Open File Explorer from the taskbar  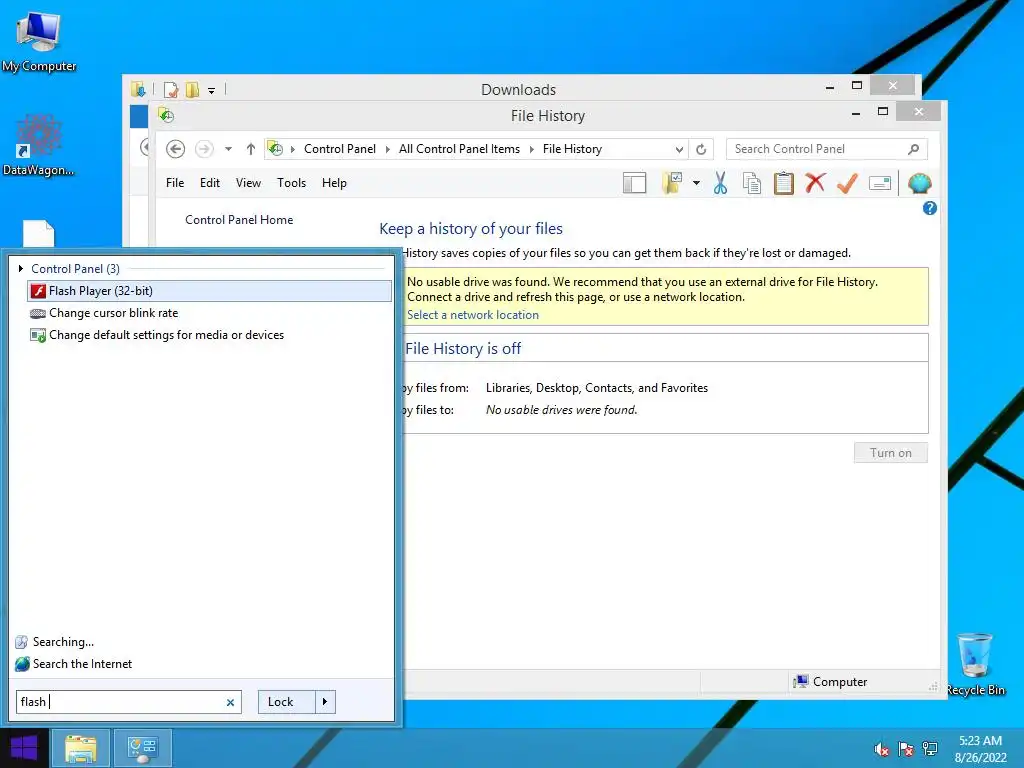click(80, 748)
